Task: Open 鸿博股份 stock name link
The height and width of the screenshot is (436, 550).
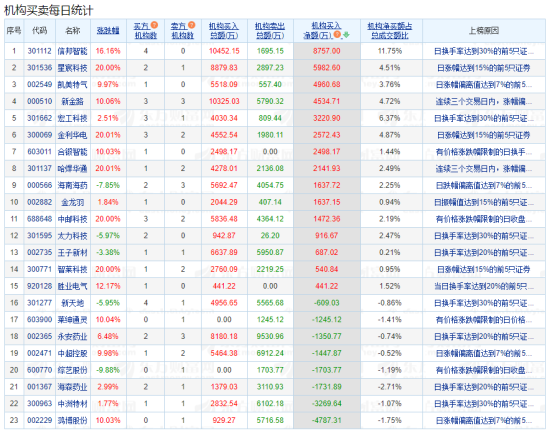Action: pos(73,420)
